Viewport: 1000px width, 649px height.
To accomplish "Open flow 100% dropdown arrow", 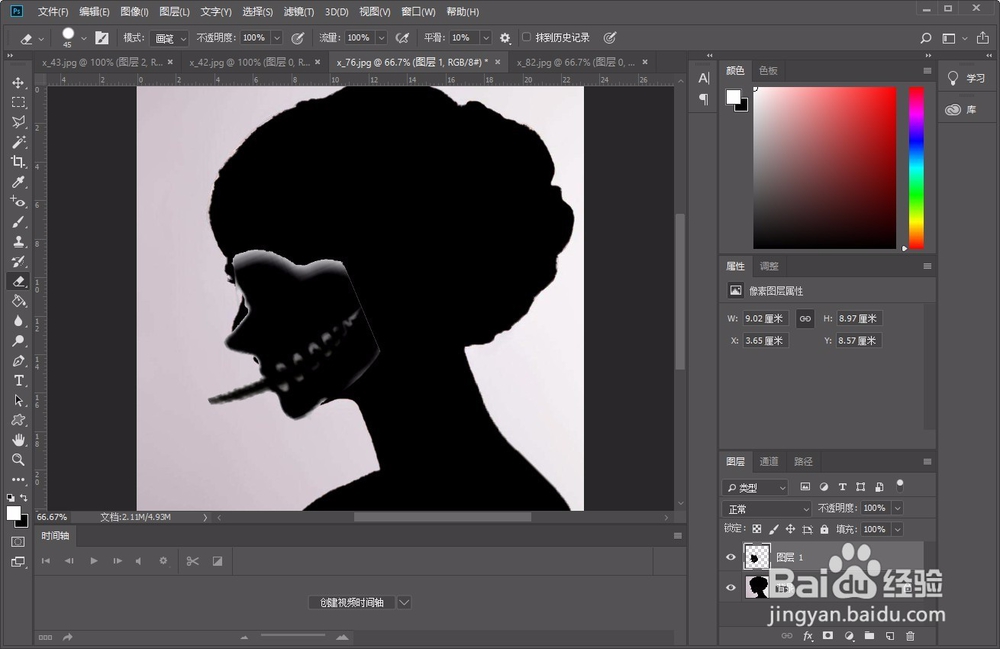I will [381, 38].
